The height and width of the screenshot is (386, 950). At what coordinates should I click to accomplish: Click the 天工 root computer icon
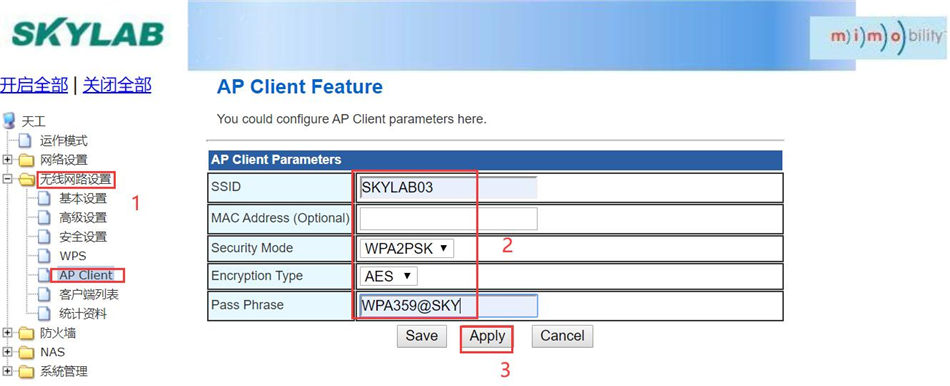click(8, 121)
